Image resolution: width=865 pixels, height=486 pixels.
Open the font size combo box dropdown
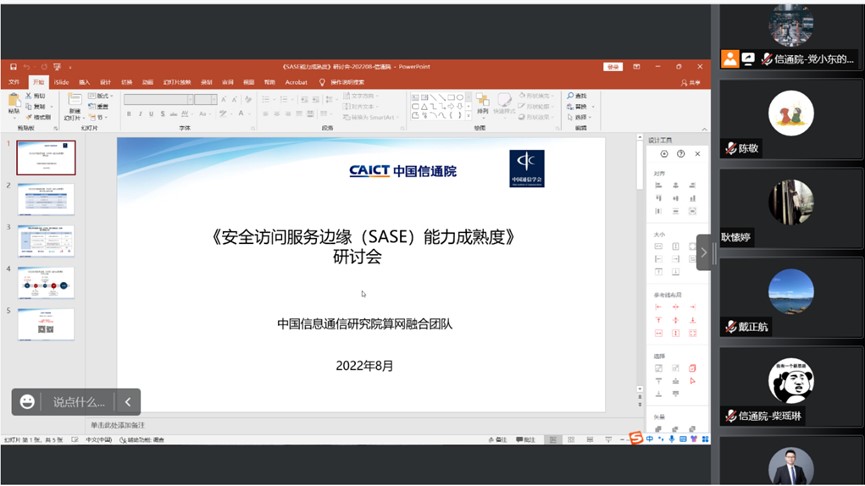214,99
